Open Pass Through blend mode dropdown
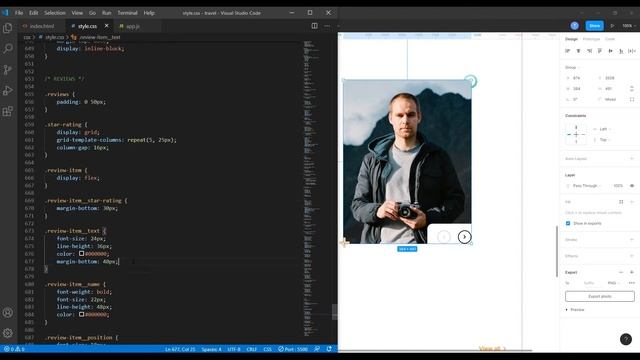The height and width of the screenshot is (360, 640). click(x=587, y=186)
